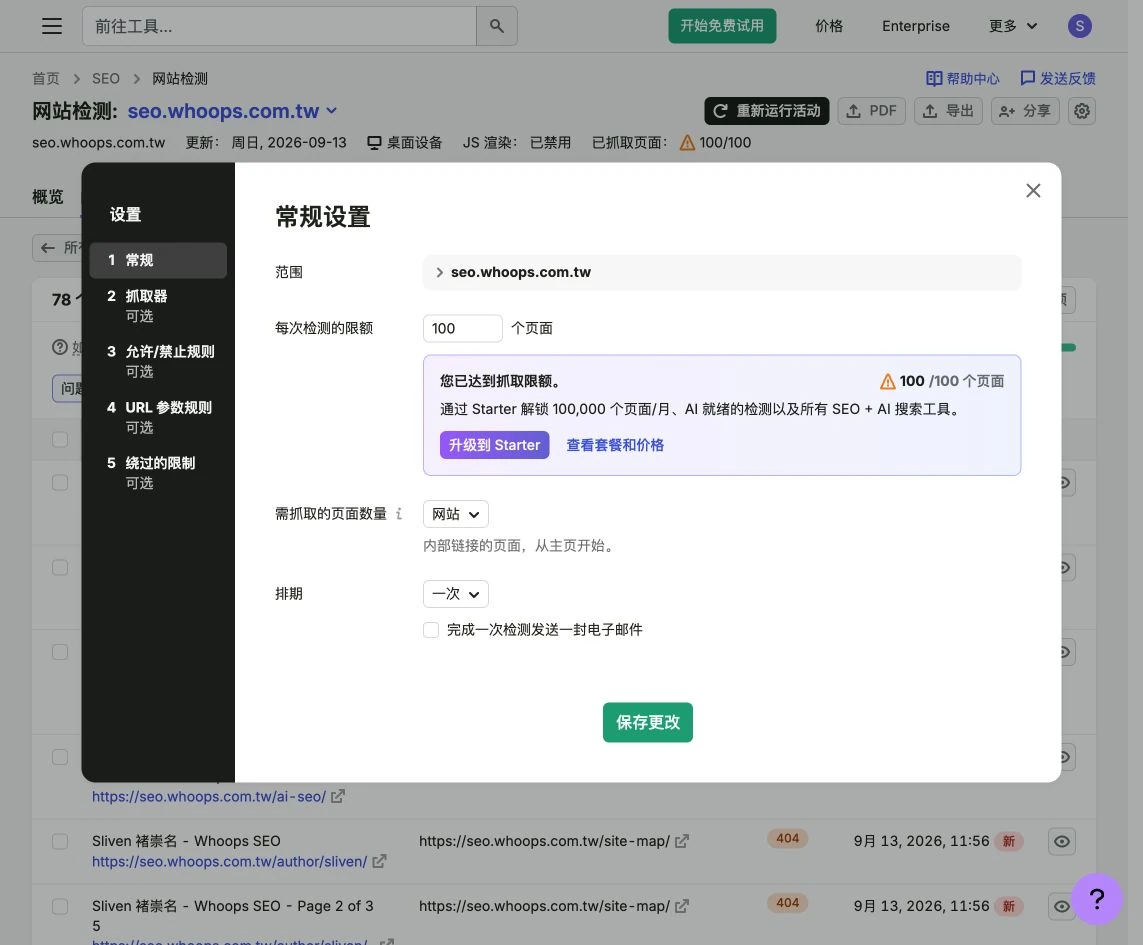
Task: Open the 更多 menu in header
Action: pyautogui.click(x=1013, y=26)
